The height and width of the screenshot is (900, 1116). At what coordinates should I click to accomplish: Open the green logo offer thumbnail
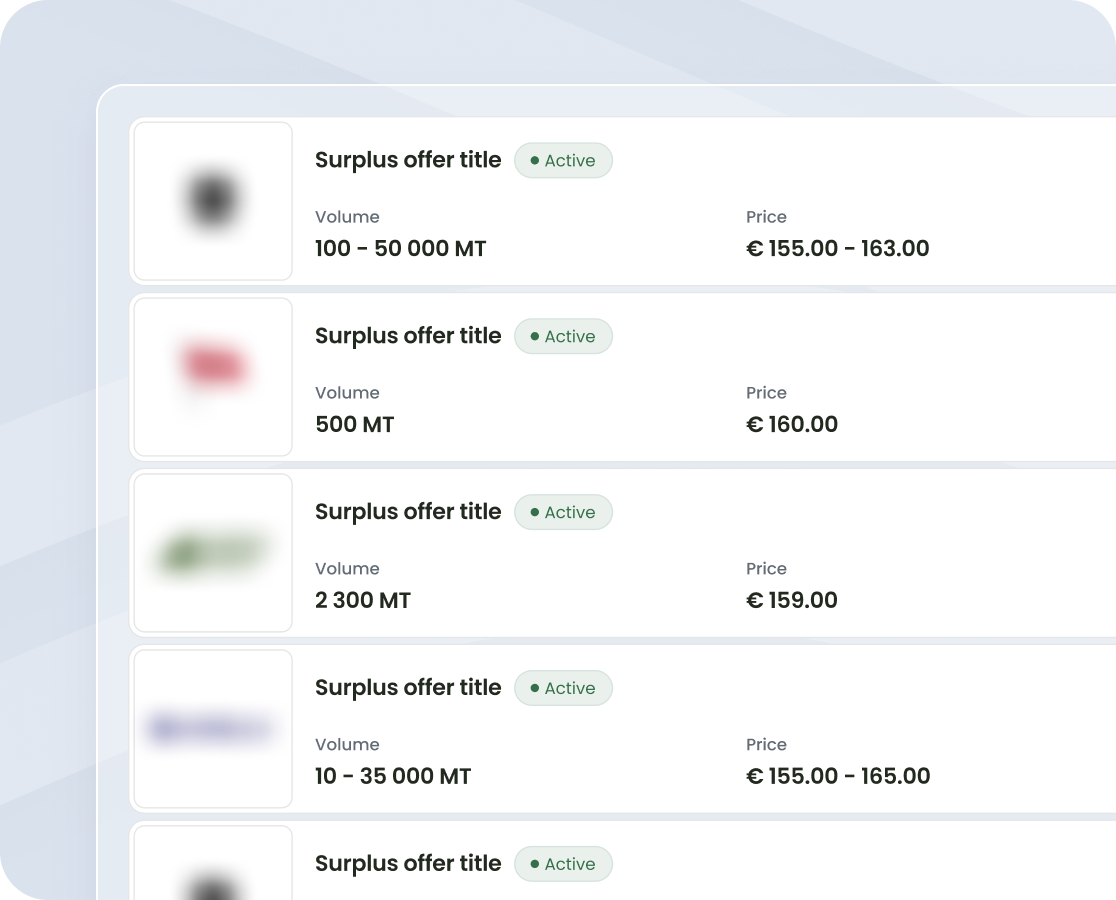point(213,553)
